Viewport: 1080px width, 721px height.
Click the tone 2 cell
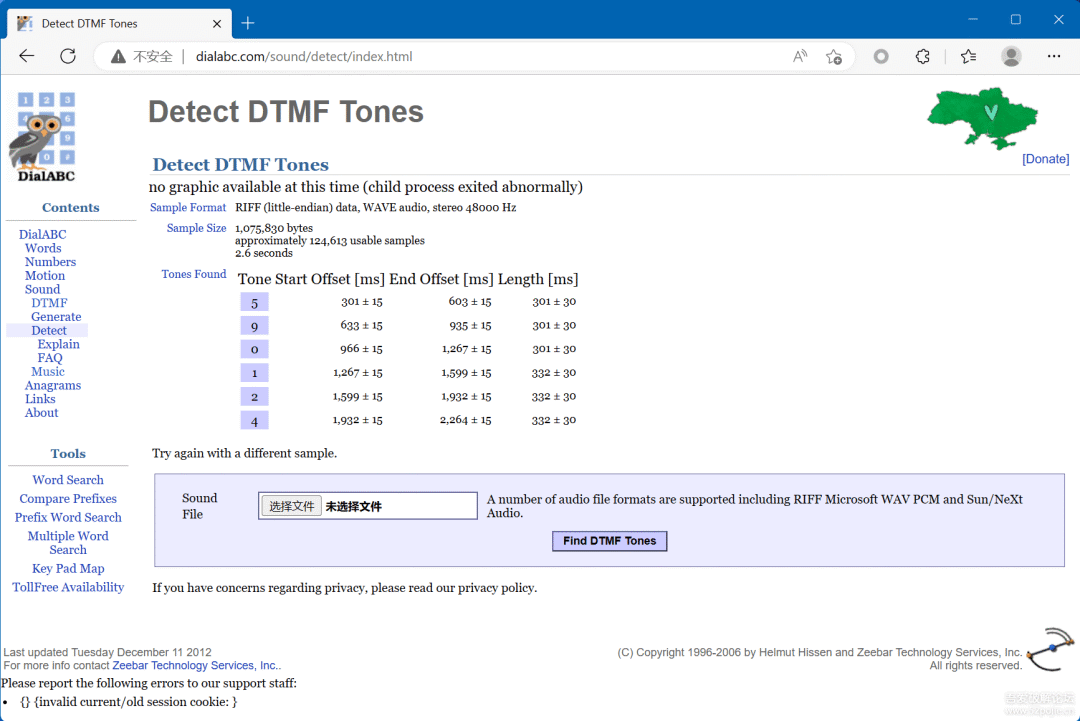click(x=254, y=397)
